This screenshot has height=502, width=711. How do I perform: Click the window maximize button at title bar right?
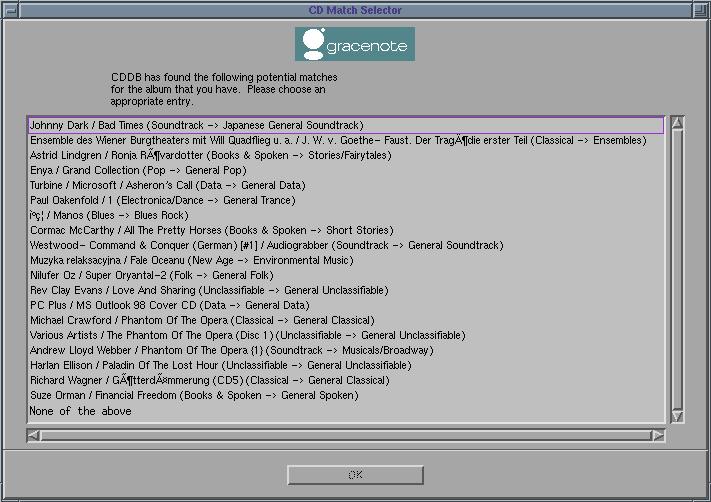pyautogui.click(x=701, y=10)
